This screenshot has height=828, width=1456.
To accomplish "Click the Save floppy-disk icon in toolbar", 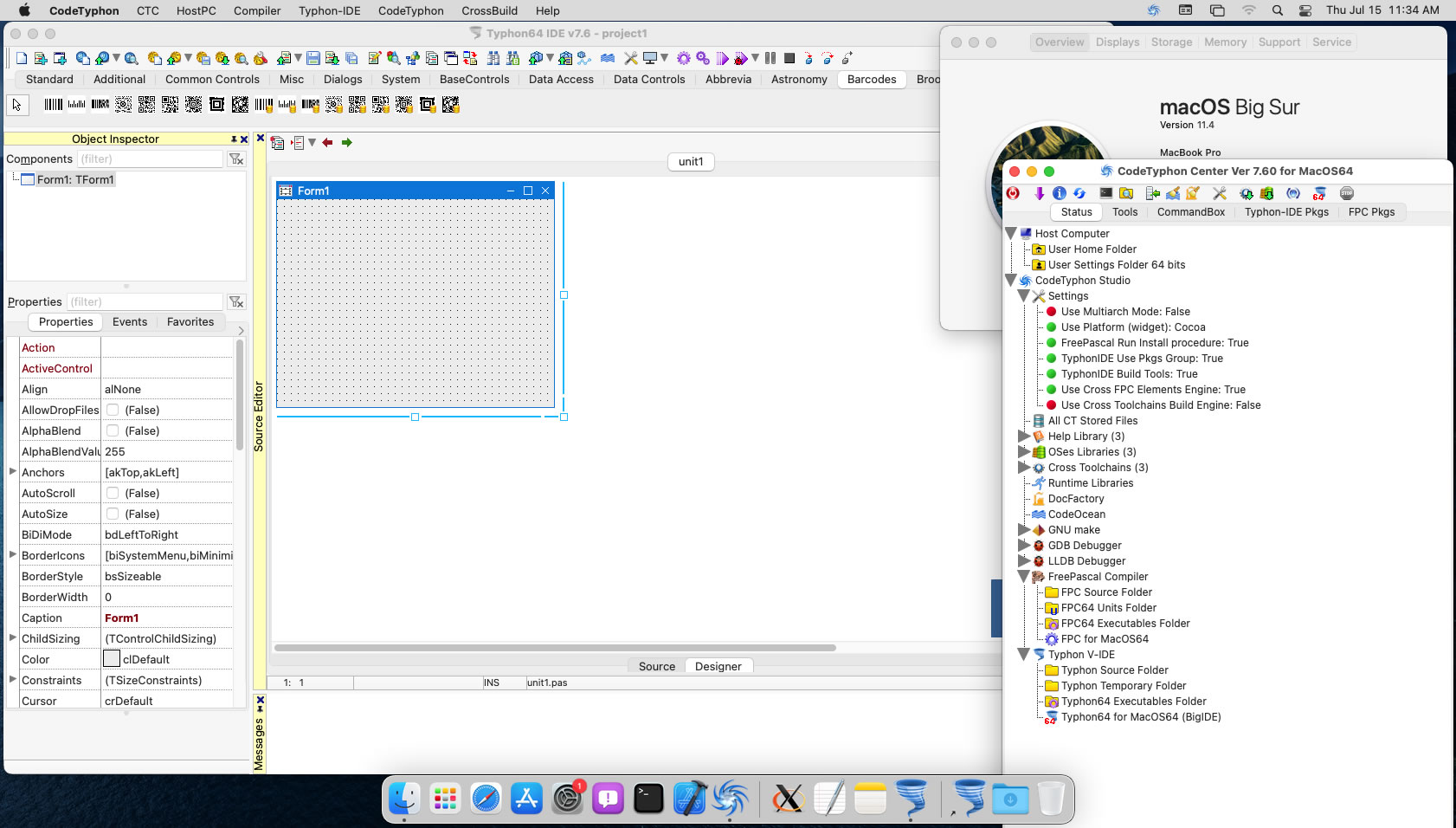I will (313, 58).
